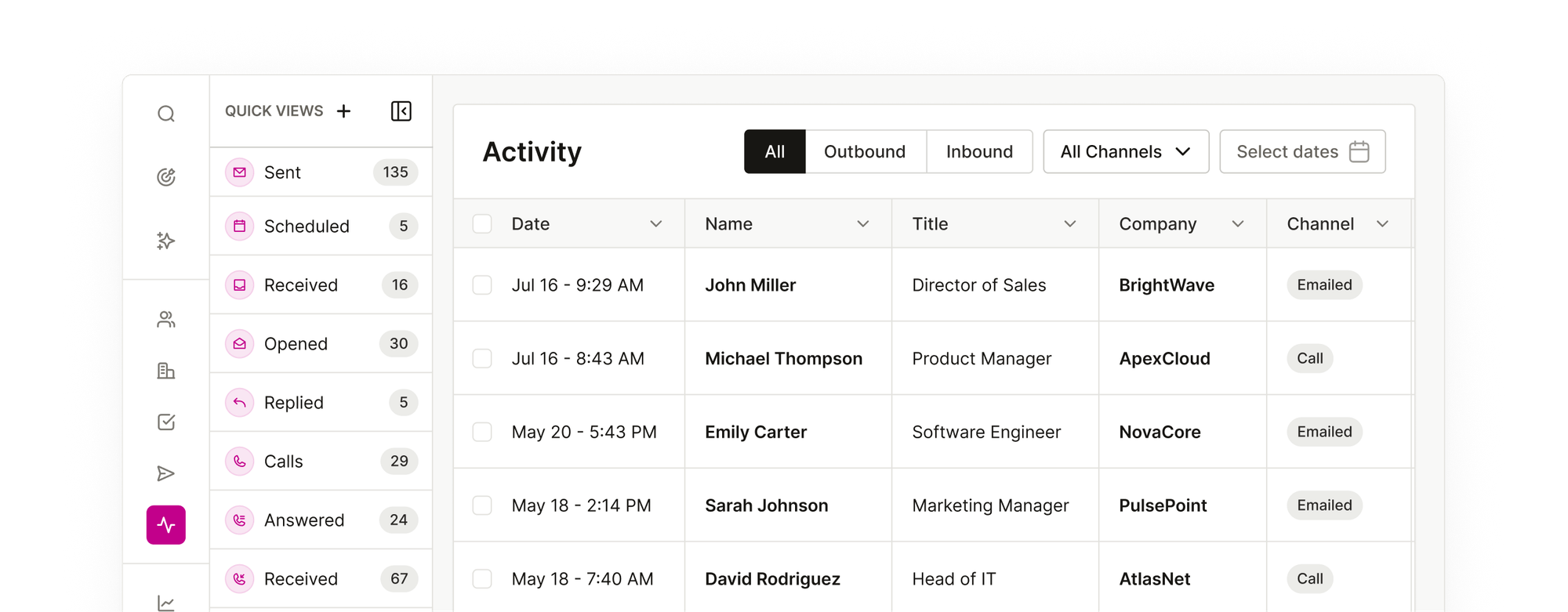Check the David Rodriguez row checkbox
This screenshot has height=612, width=1568.
click(482, 579)
